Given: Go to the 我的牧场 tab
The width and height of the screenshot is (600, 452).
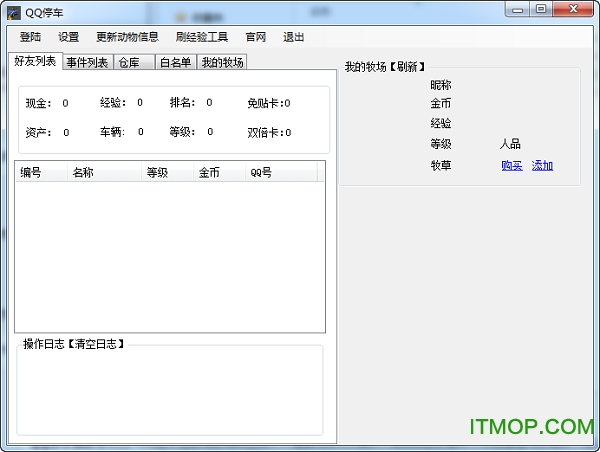Looking at the screenshot, I should [222, 63].
